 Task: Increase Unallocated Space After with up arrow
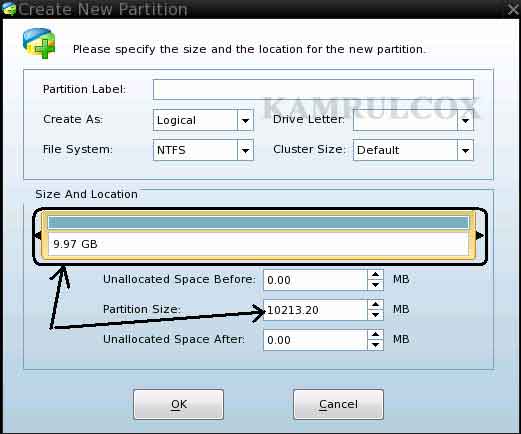[x=375, y=335]
